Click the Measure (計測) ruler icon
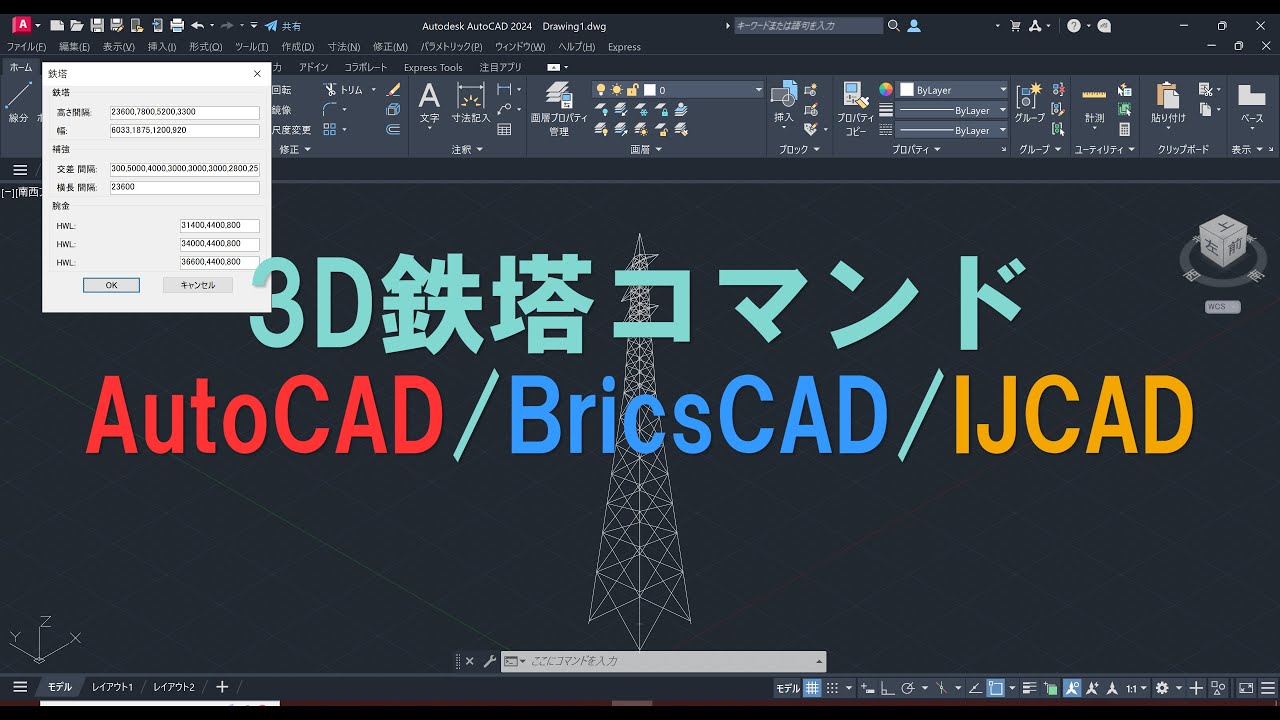 (1094, 103)
